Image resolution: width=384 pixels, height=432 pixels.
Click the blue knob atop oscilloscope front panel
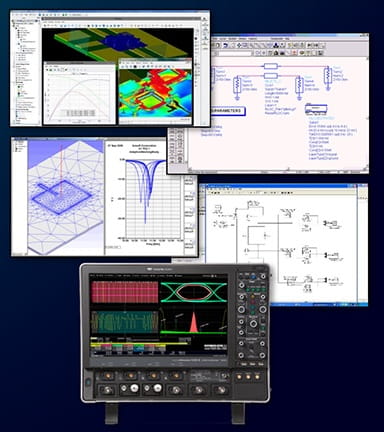pyautogui.click(x=253, y=276)
